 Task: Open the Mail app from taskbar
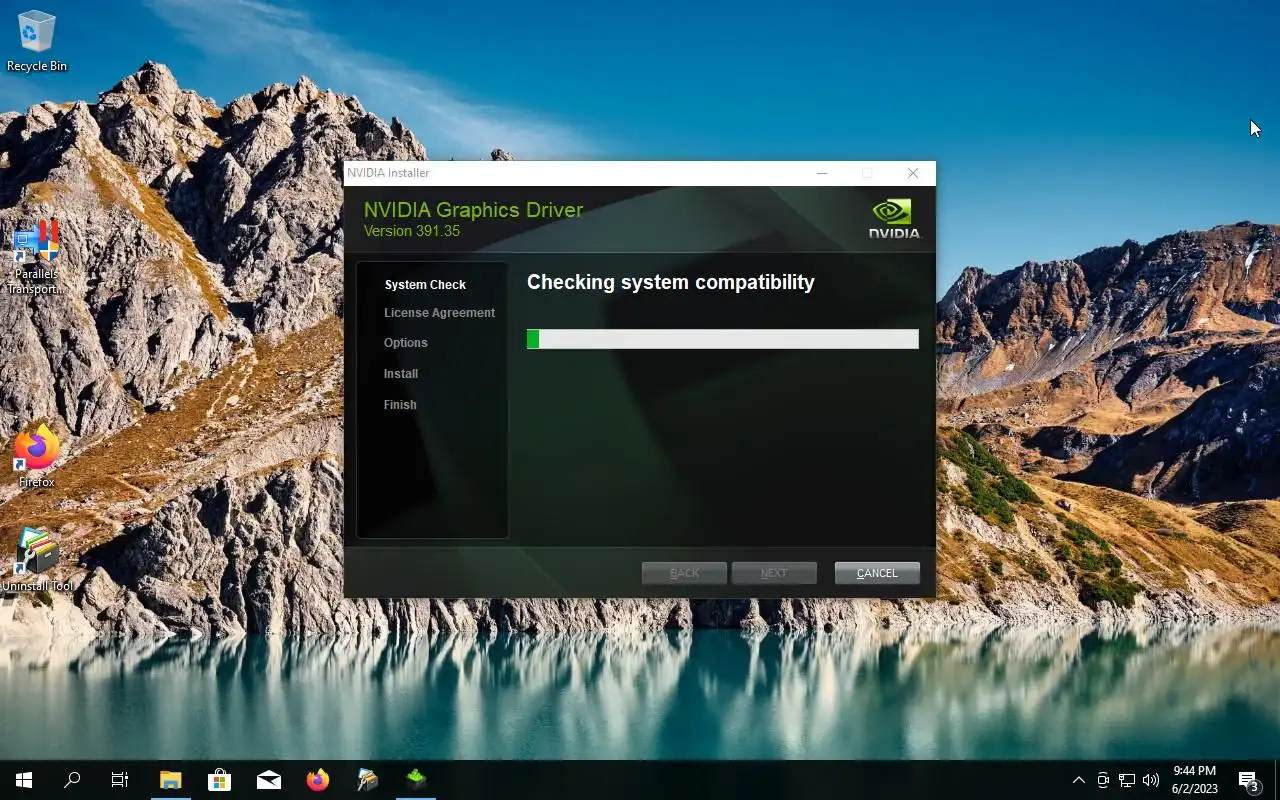[268, 780]
